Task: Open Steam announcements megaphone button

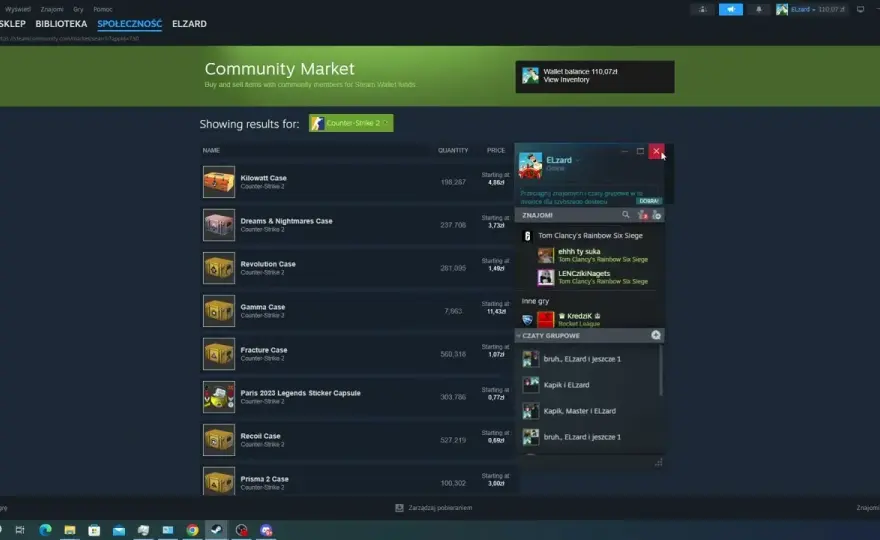Action: tap(731, 10)
